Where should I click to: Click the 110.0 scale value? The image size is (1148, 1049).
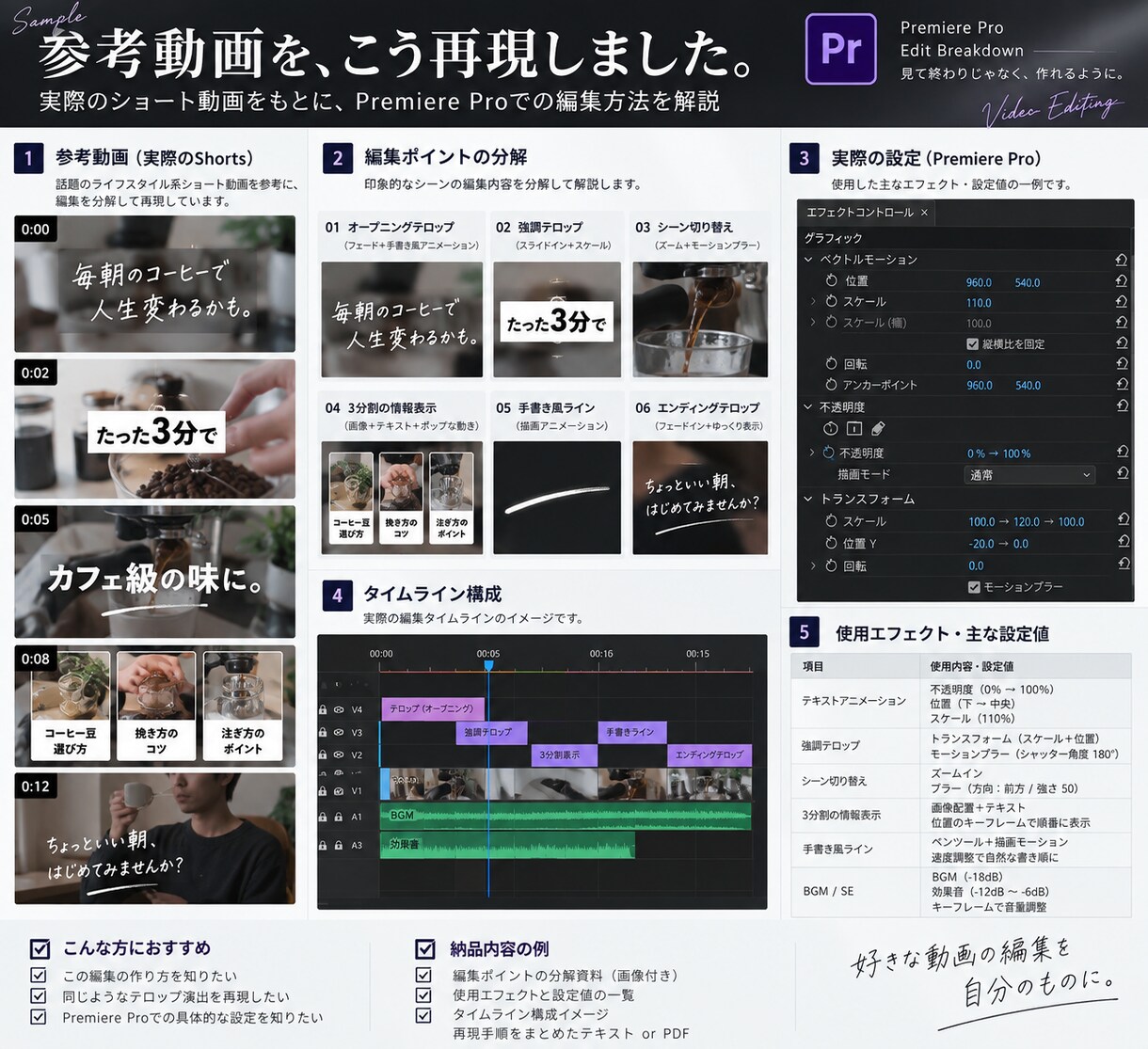[x=979, y=303]
